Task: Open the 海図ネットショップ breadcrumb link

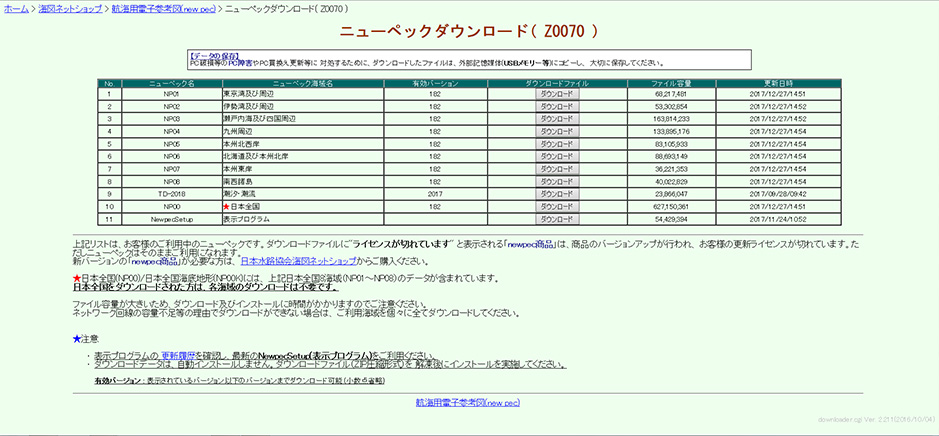Action: tap(70, 10)
